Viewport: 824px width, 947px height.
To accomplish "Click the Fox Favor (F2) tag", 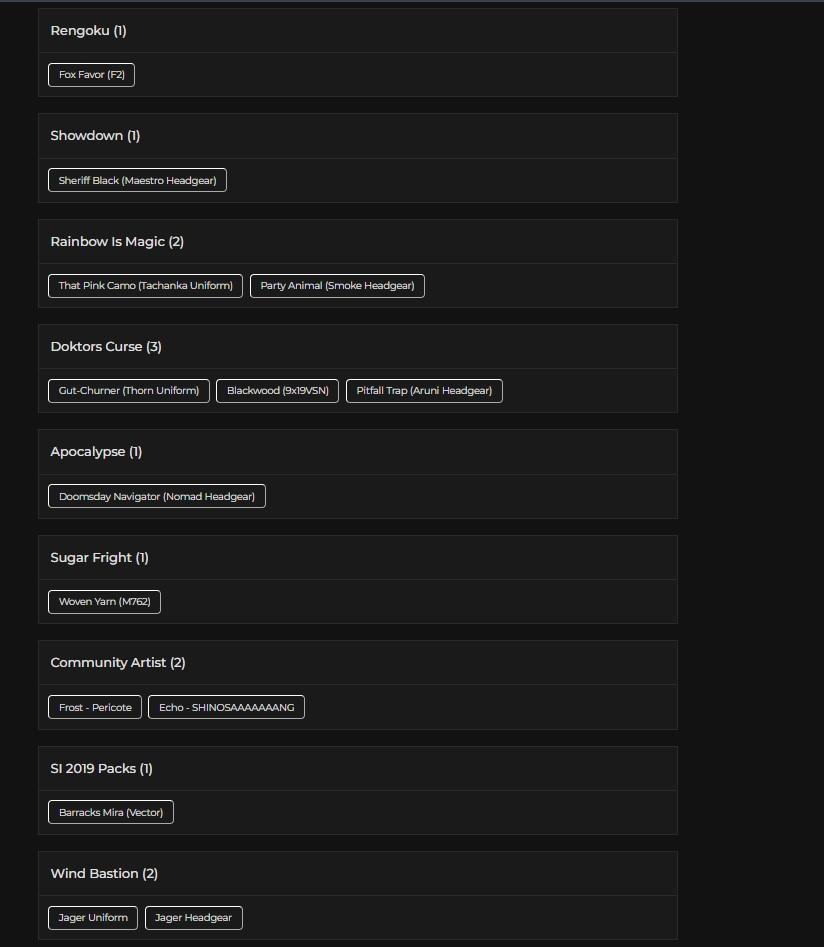I will coord(91,75).
